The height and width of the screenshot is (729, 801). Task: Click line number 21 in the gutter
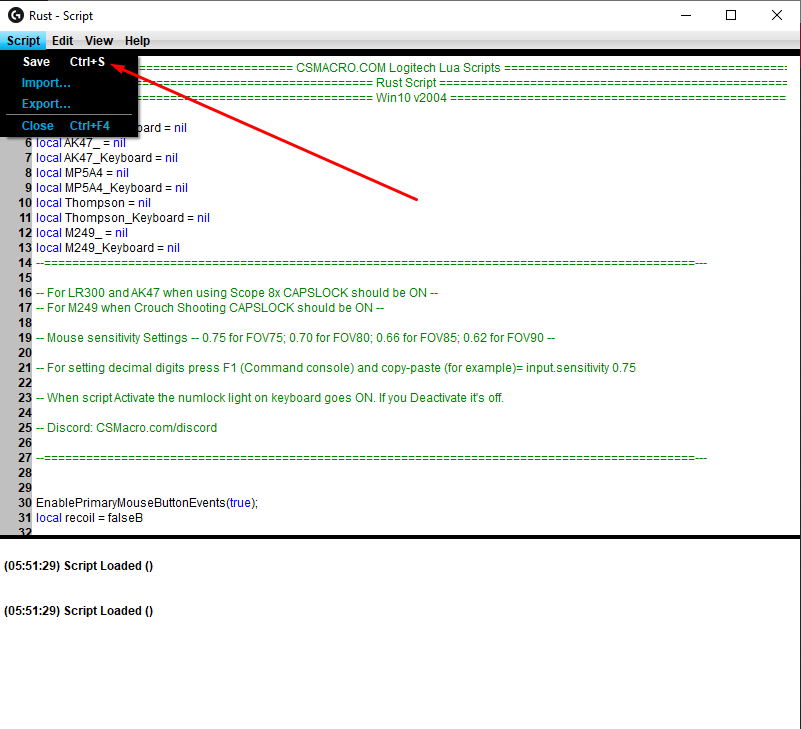25,368
